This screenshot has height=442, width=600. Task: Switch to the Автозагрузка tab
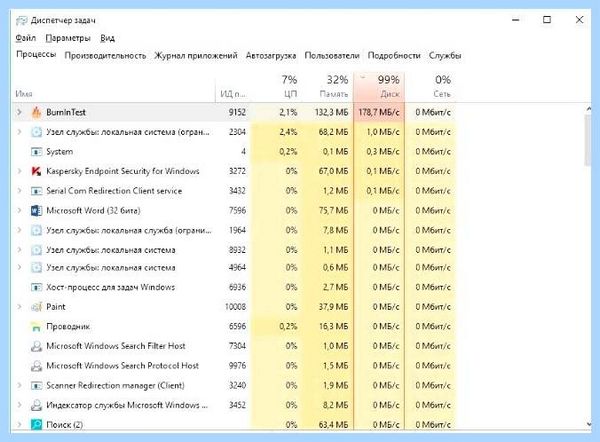point(271,56)
